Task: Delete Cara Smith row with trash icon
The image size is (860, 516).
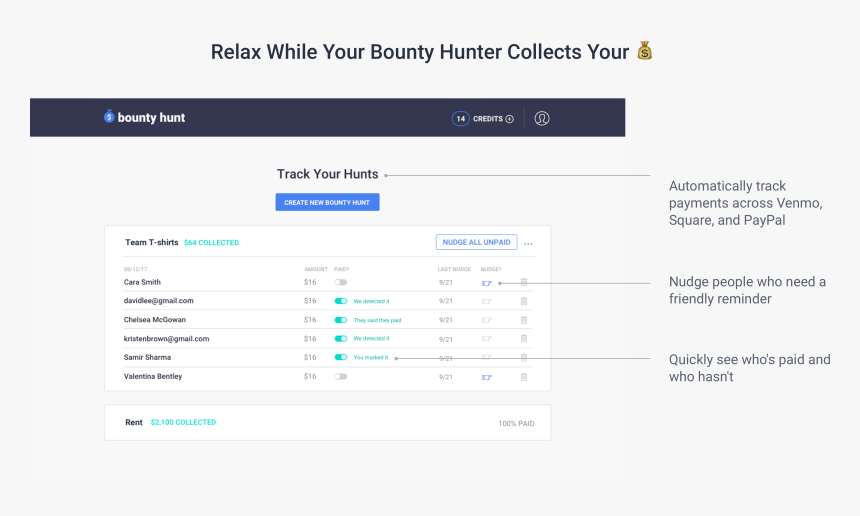Action: tap(524, 282)
